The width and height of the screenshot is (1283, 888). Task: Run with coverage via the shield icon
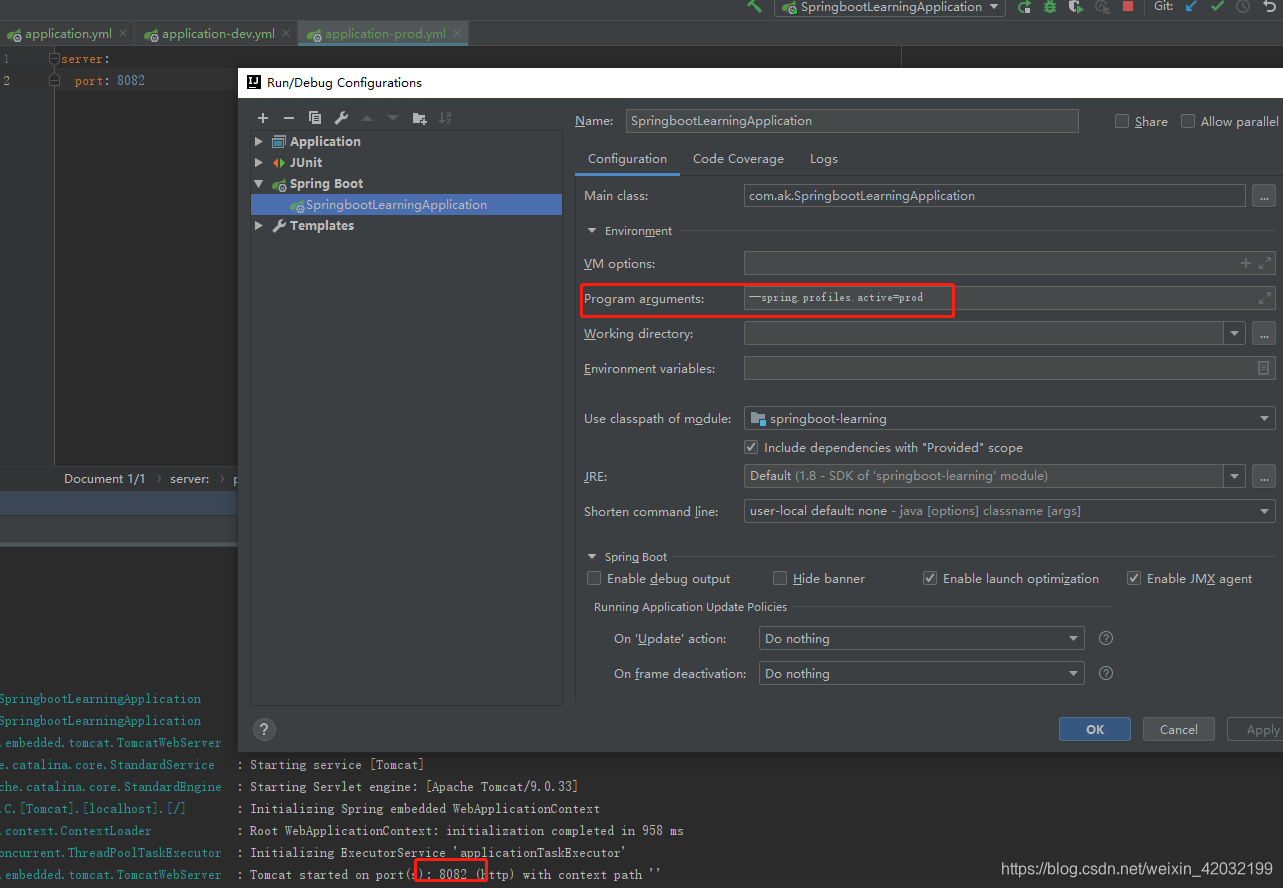click(x=1076, y=7)
